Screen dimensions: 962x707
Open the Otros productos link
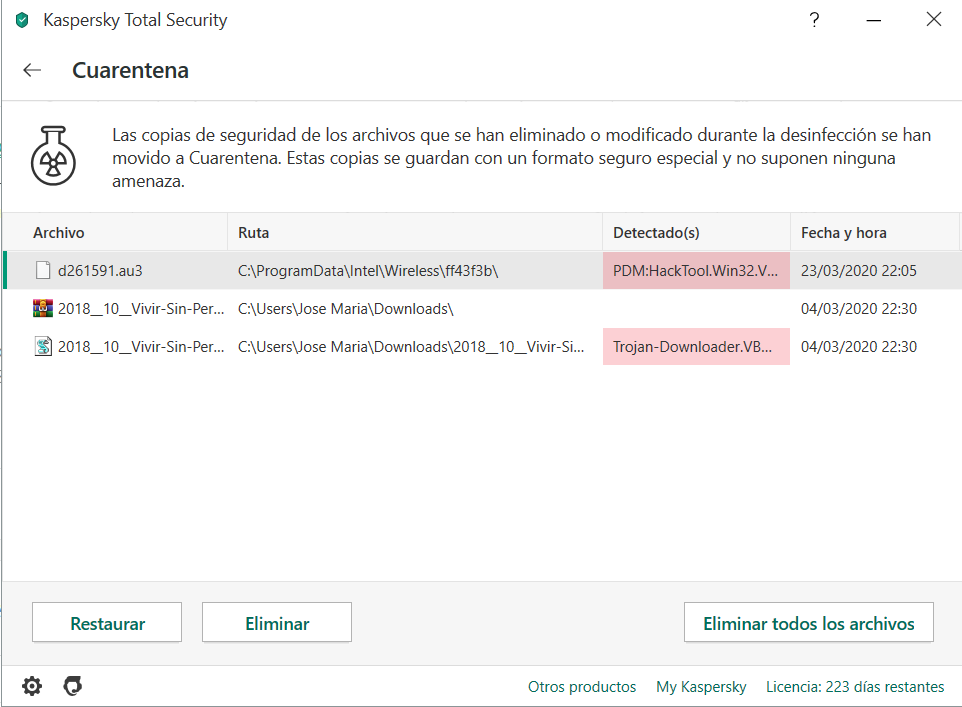(582, 687)
